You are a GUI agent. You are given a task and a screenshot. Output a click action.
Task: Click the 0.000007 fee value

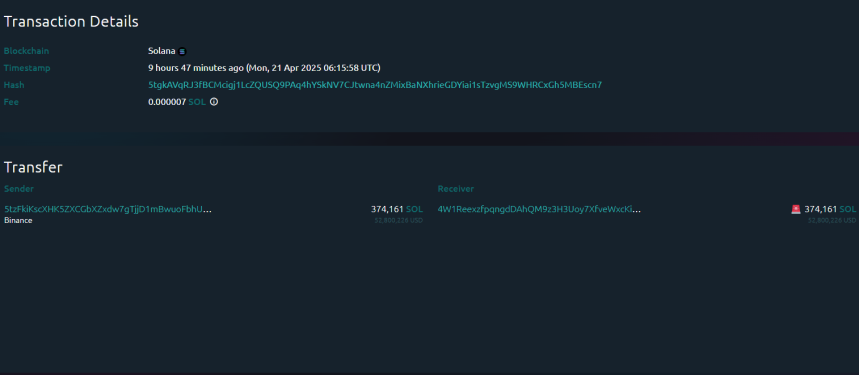[167, 102]
